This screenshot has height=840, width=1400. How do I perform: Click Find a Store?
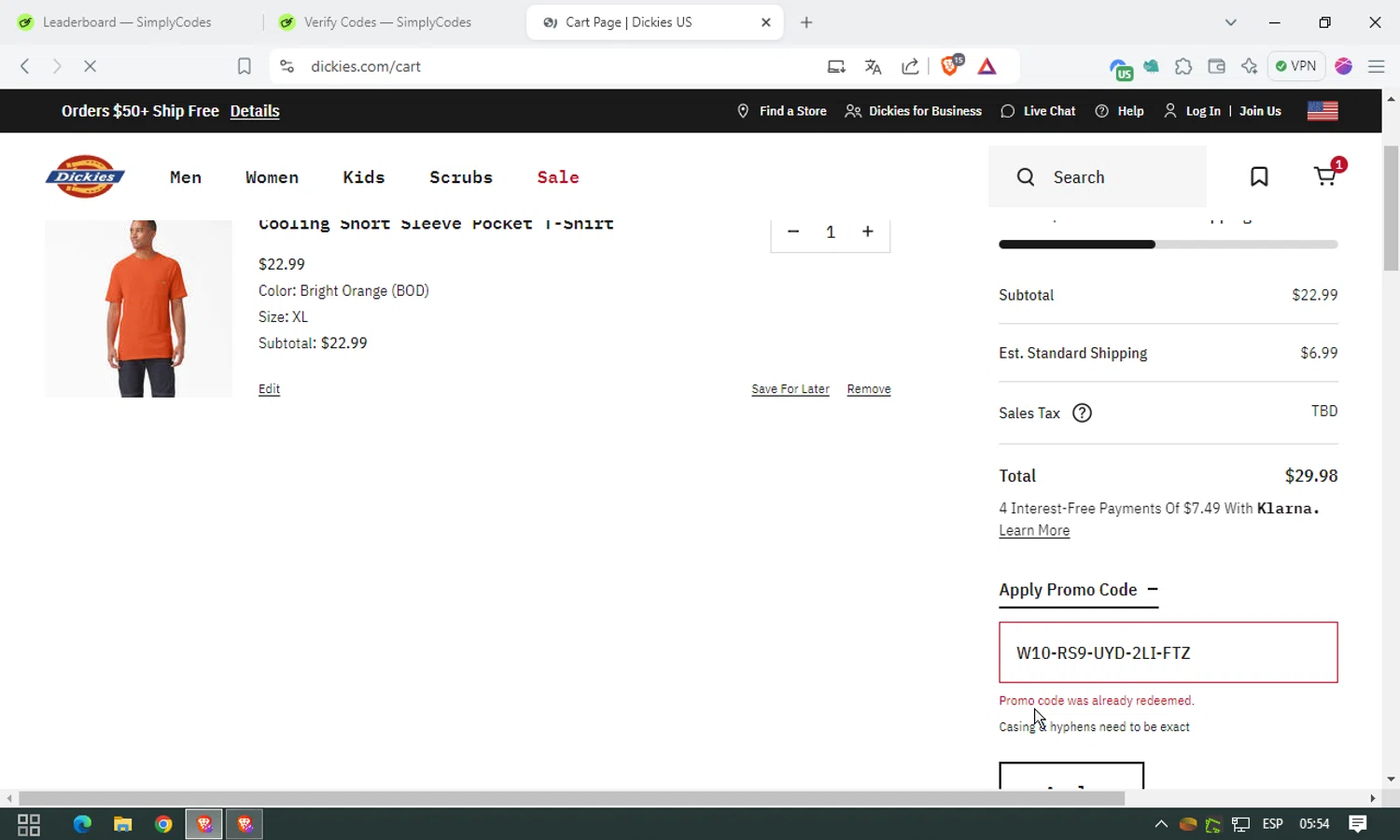click(782, 111)
